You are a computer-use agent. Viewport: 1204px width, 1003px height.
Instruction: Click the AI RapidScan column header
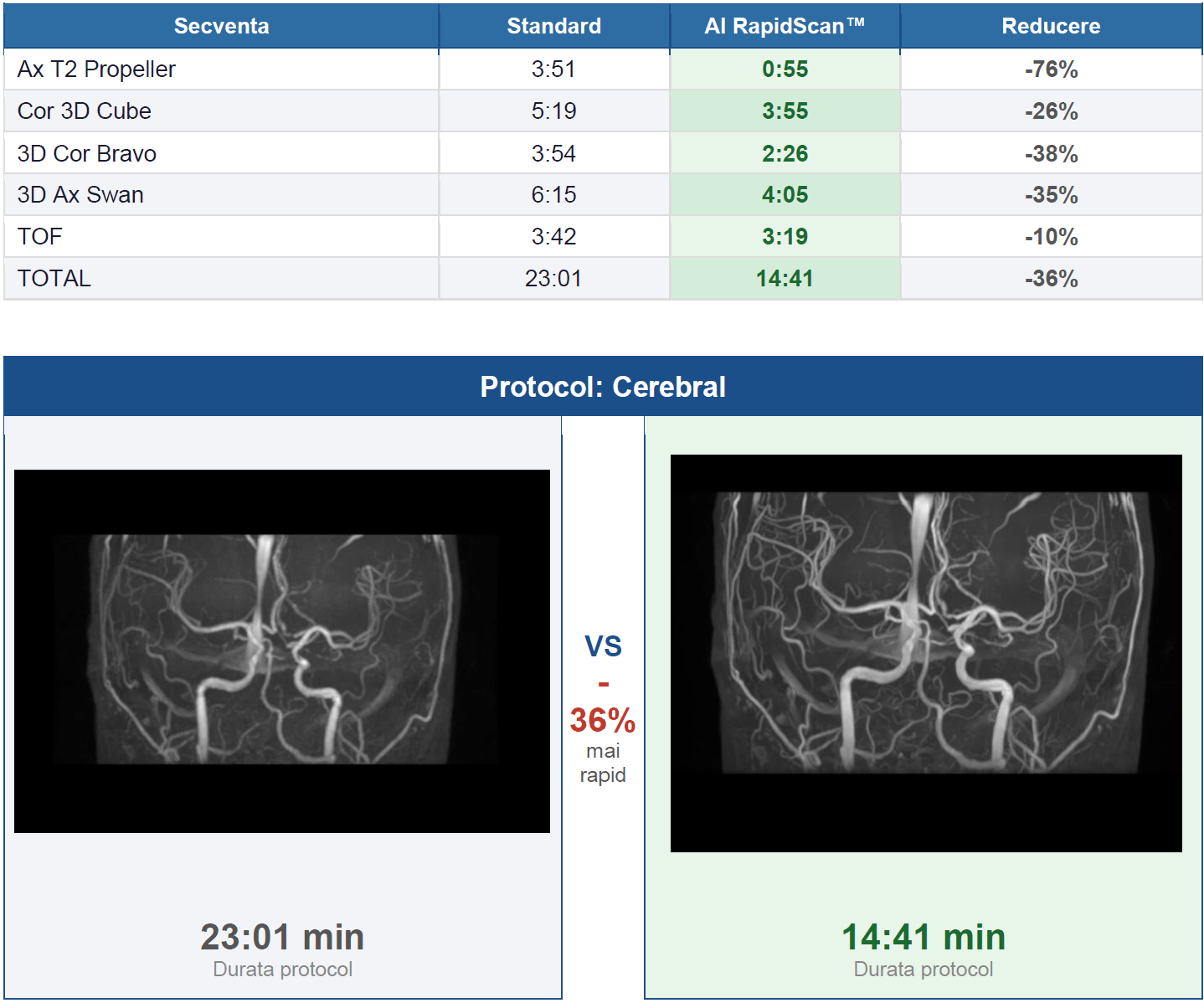[x=785, y=26]
